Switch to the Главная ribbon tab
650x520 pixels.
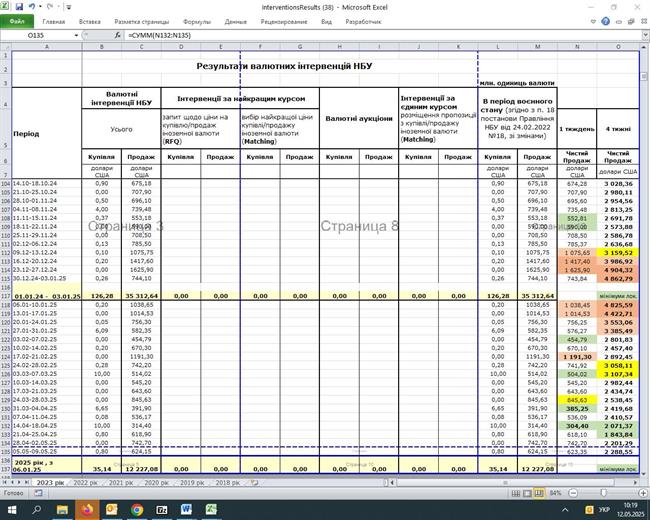53,22
